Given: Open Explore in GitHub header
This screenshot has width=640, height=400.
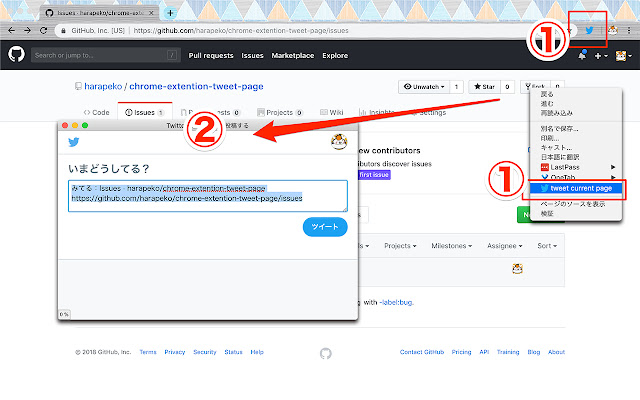Looking at the screenshot, I should tap(335, 56).
